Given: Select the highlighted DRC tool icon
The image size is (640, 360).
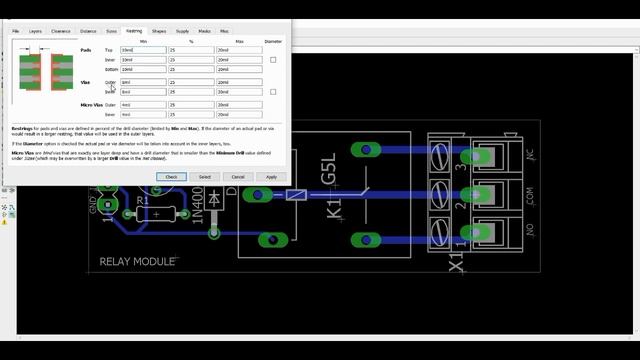Looking at the screenshot, I should pos(12,215).
